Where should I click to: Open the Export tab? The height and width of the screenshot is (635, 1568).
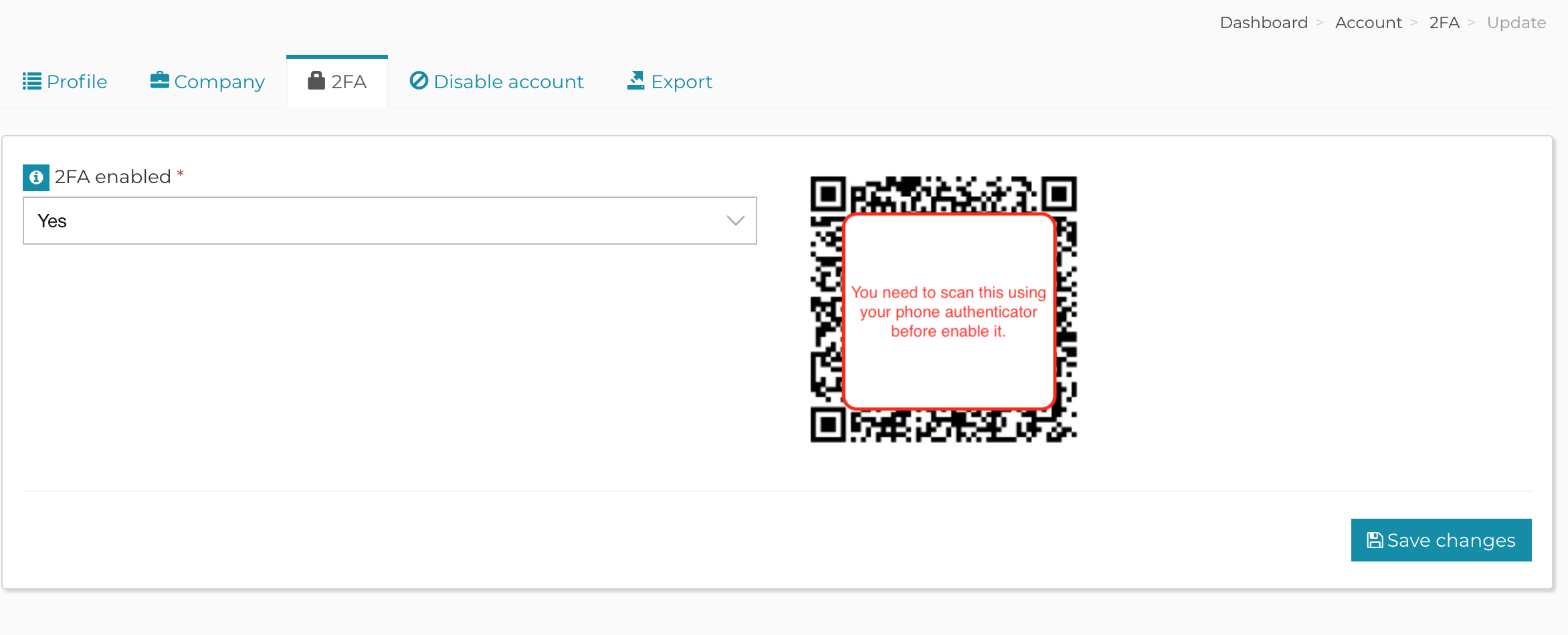[x=670, y=82]
